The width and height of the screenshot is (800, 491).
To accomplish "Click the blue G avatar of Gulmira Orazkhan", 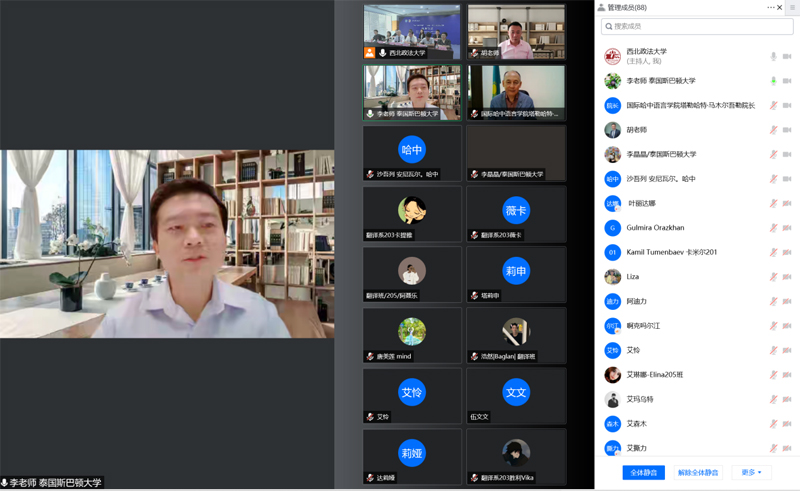I will point(612,228).
